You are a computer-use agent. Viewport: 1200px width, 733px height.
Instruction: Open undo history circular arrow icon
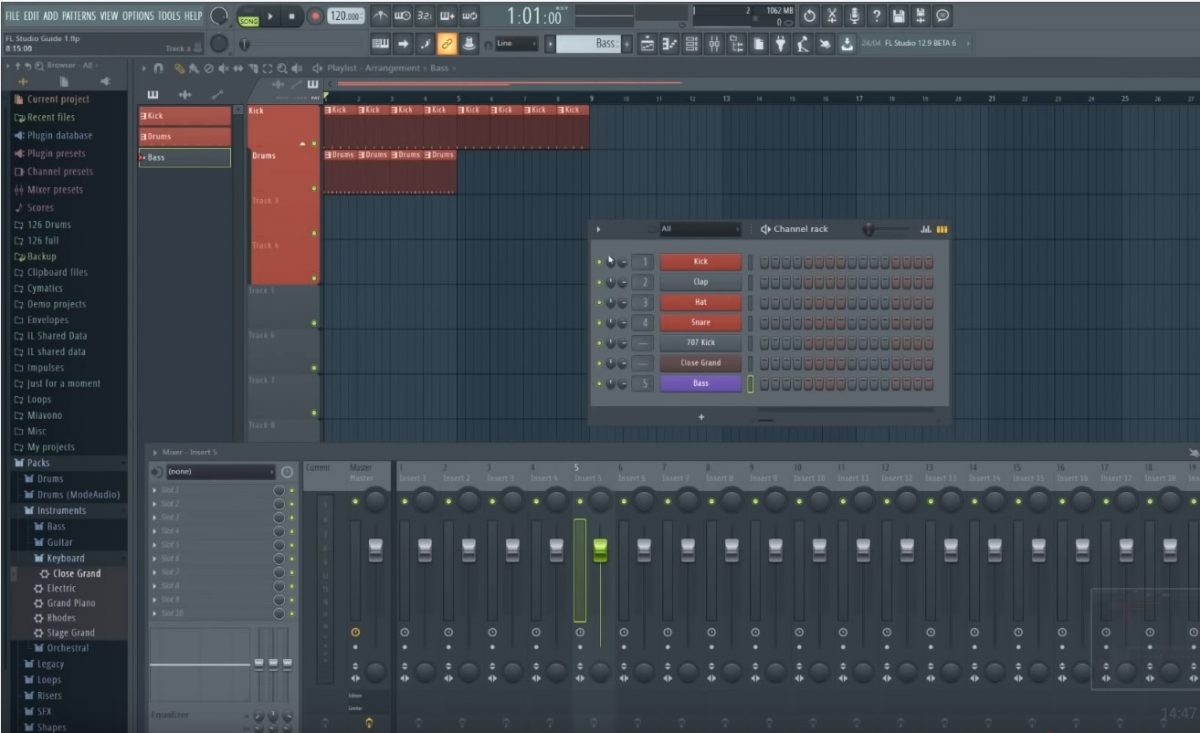click(809, 16)
